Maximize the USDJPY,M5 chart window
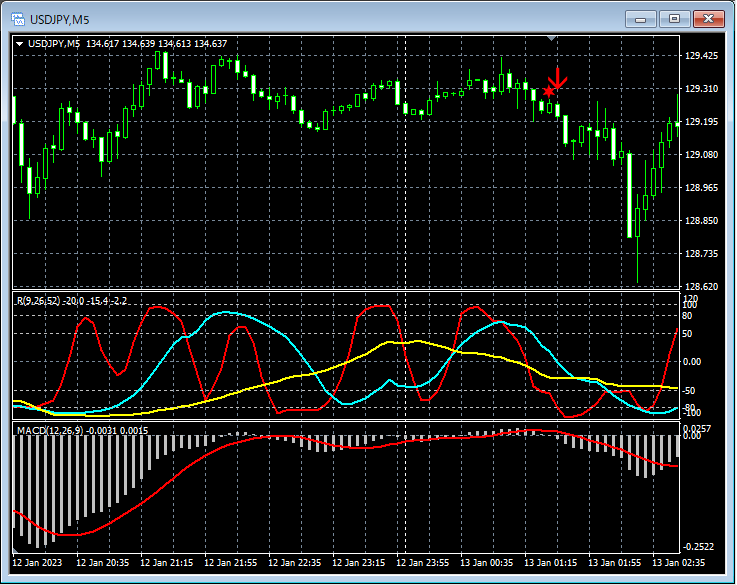737x585 pixels. click(675, 18)
